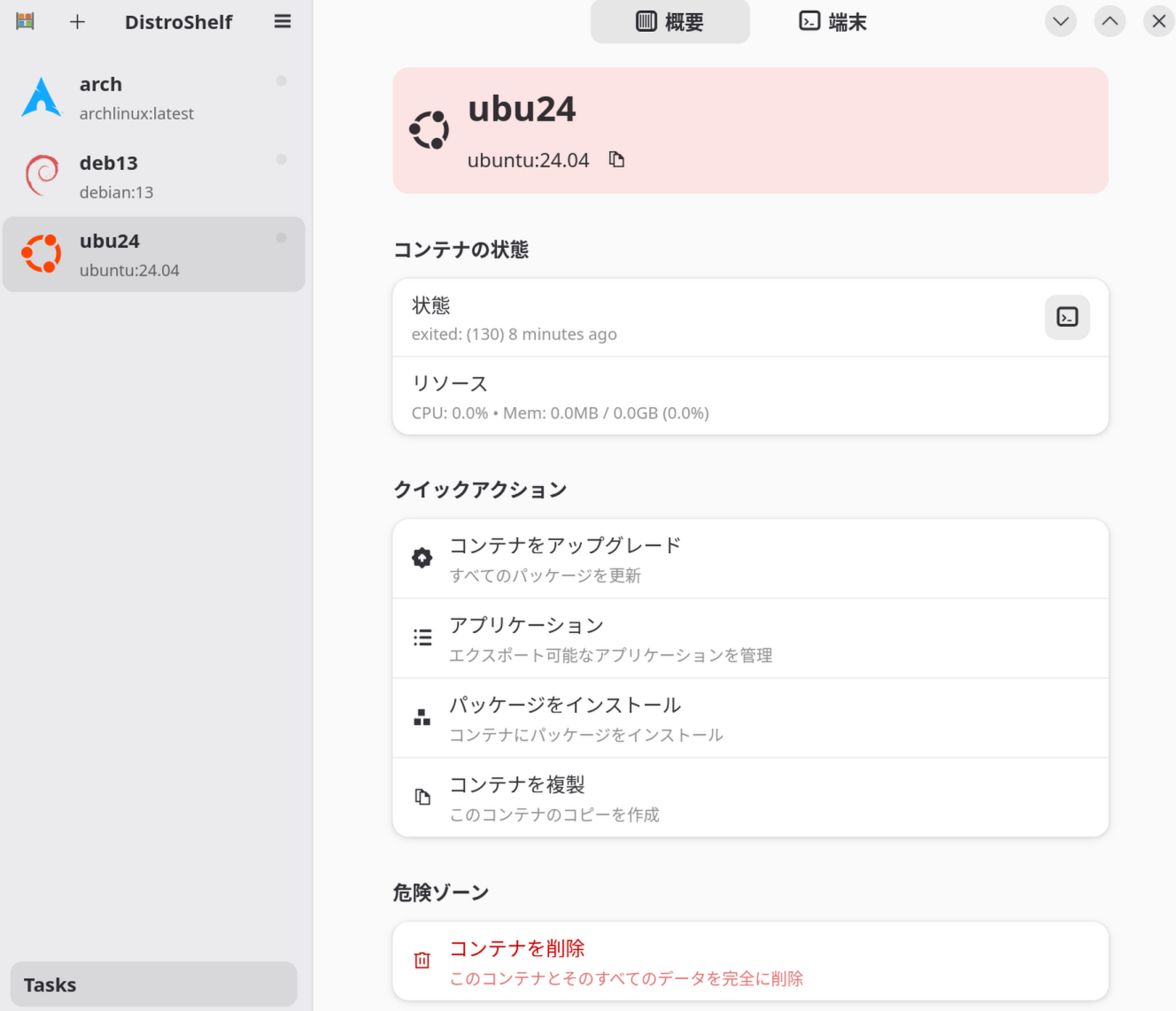
Task: Copy the ubuntu:24.04 image name
Action: point(616,159)
